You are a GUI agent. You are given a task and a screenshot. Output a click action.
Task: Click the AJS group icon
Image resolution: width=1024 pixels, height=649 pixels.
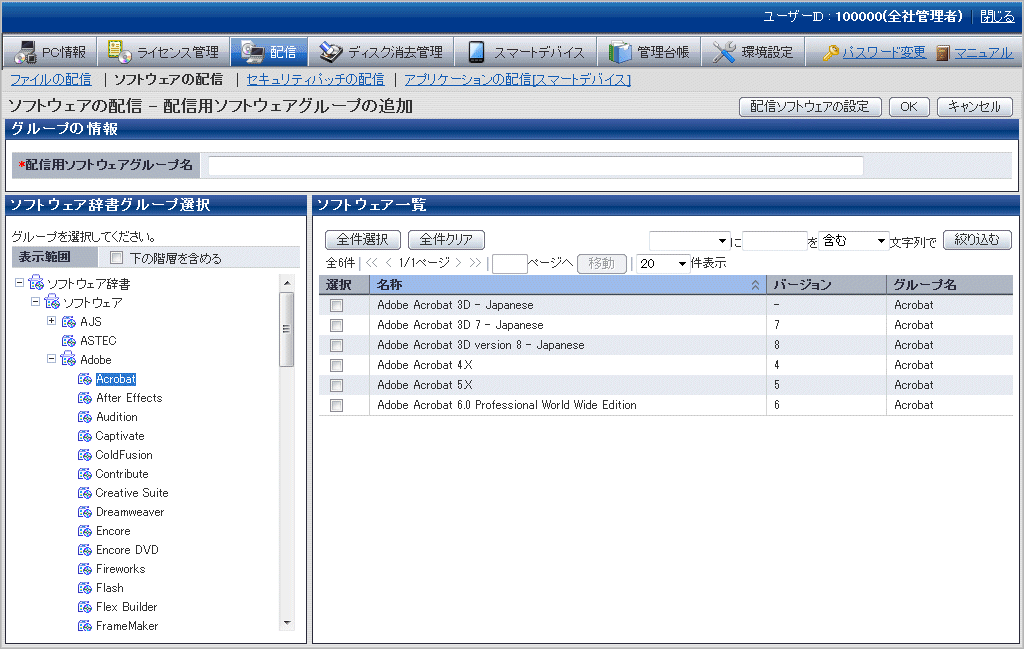click(69, 321)
